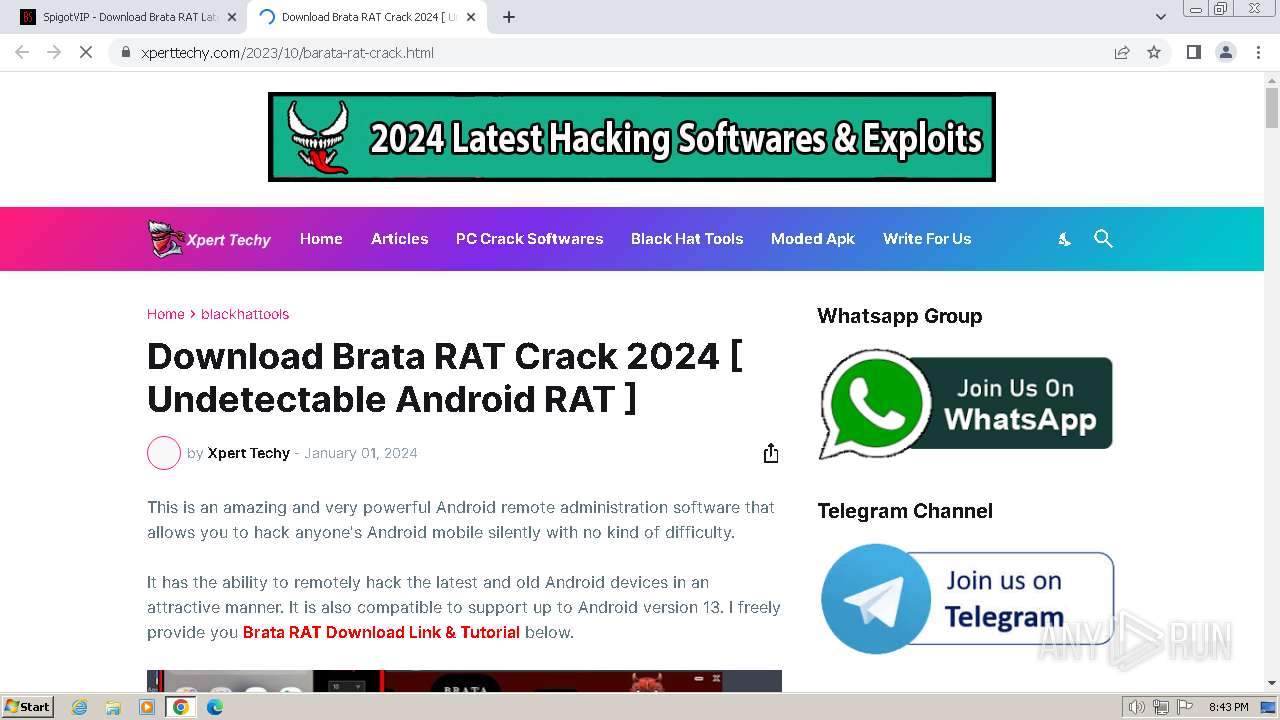The height and width of the screenshot is (720, 1280).
Task: Click Brata RAT Download Link & Tutorial
Action: (381, 632)
